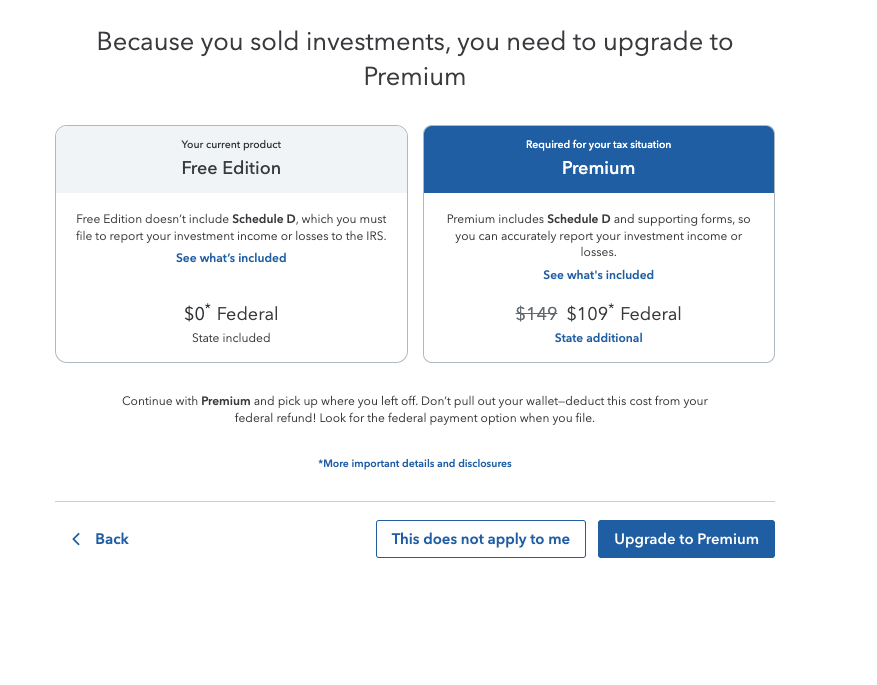Click bold Schedule D in Premium description

[578, 219]
